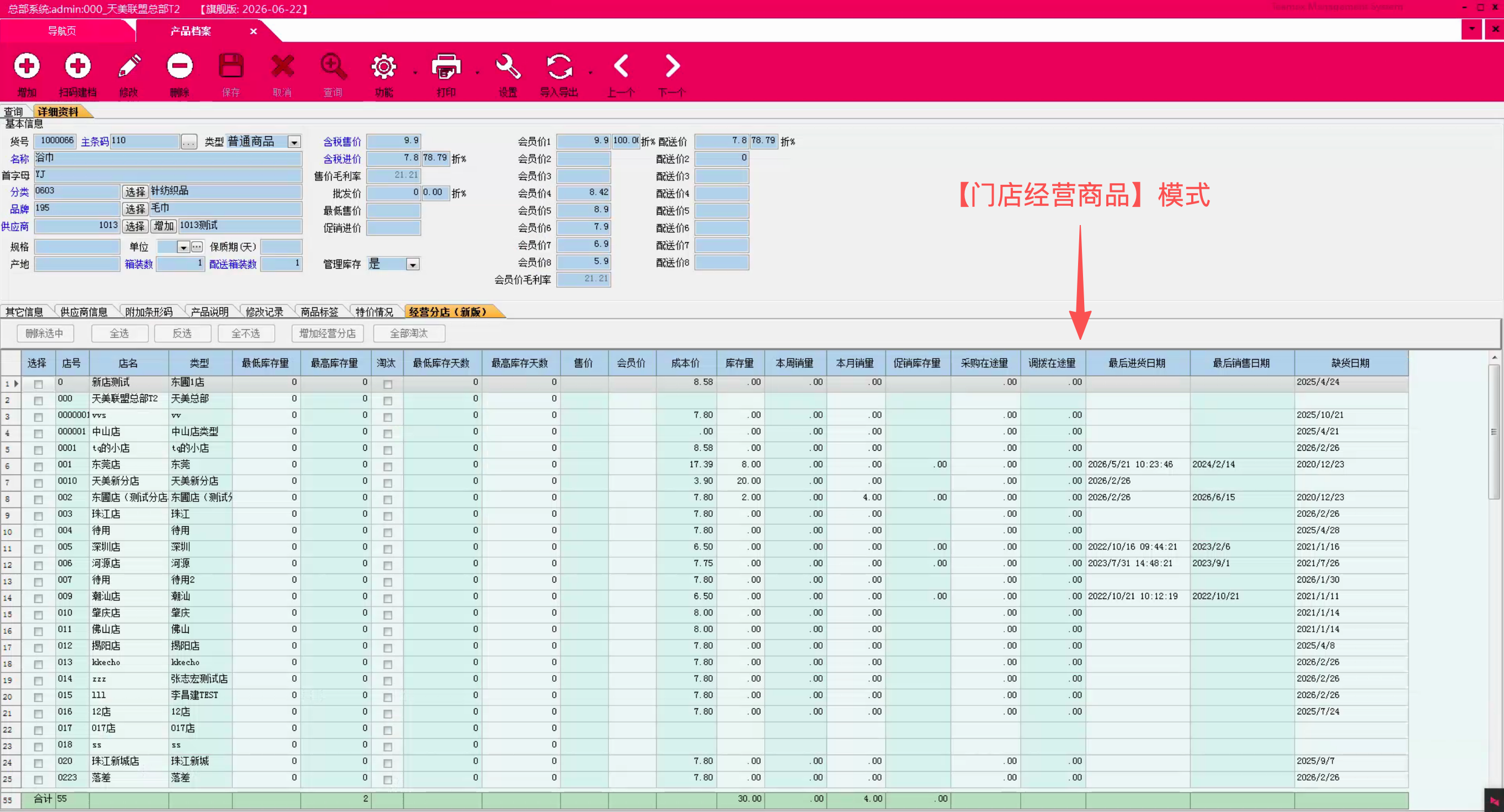Click the 取消 cancel X icon
1504x812 pixels.
282,66
